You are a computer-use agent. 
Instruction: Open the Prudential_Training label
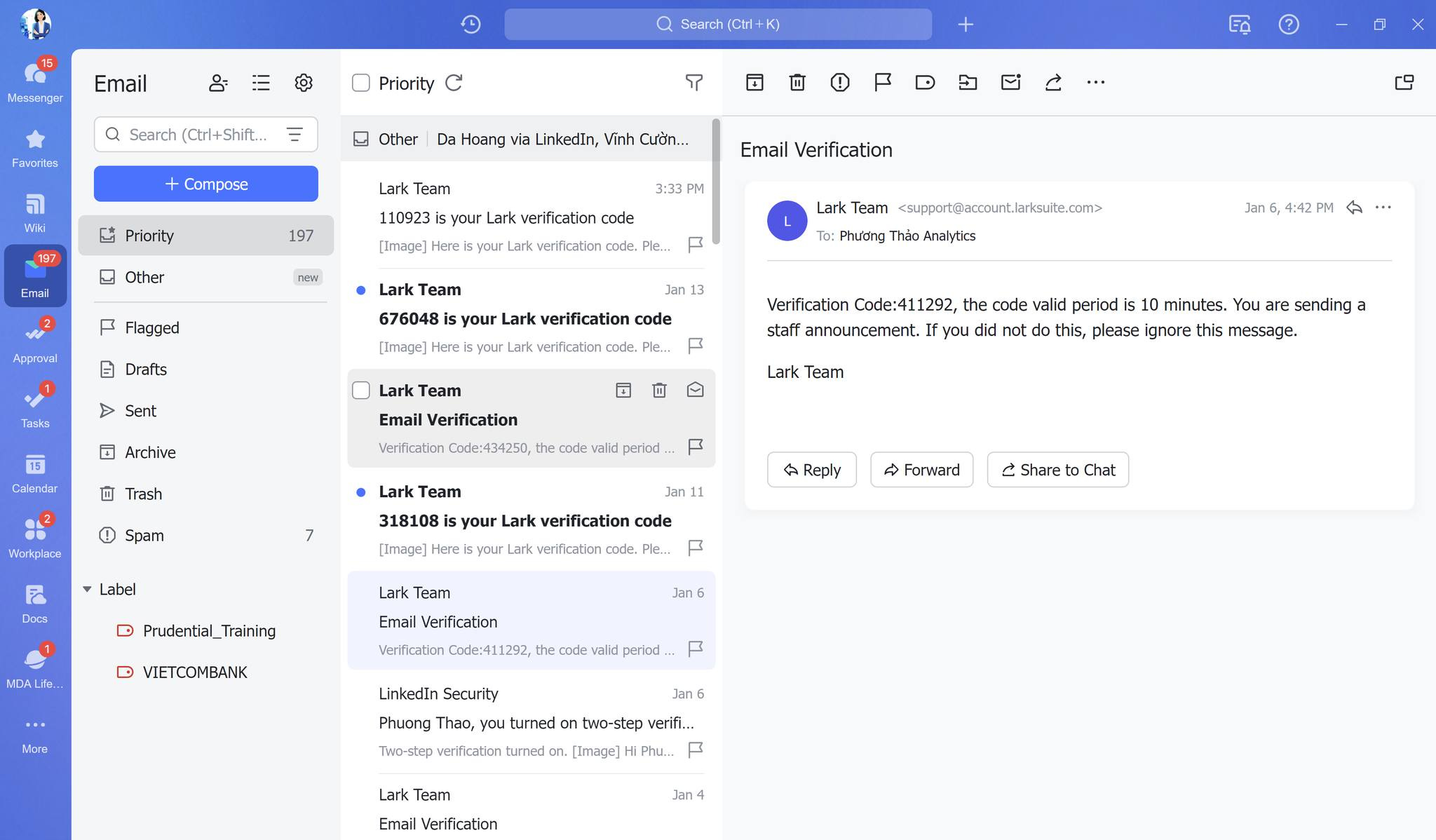(x=206, y=630)
